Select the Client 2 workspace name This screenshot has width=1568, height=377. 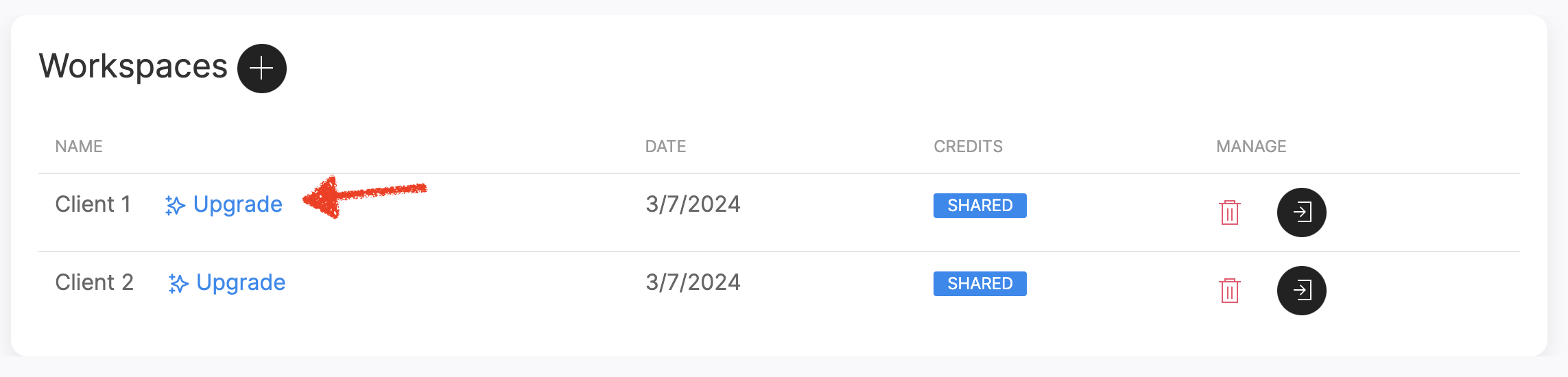coord(94,282)
